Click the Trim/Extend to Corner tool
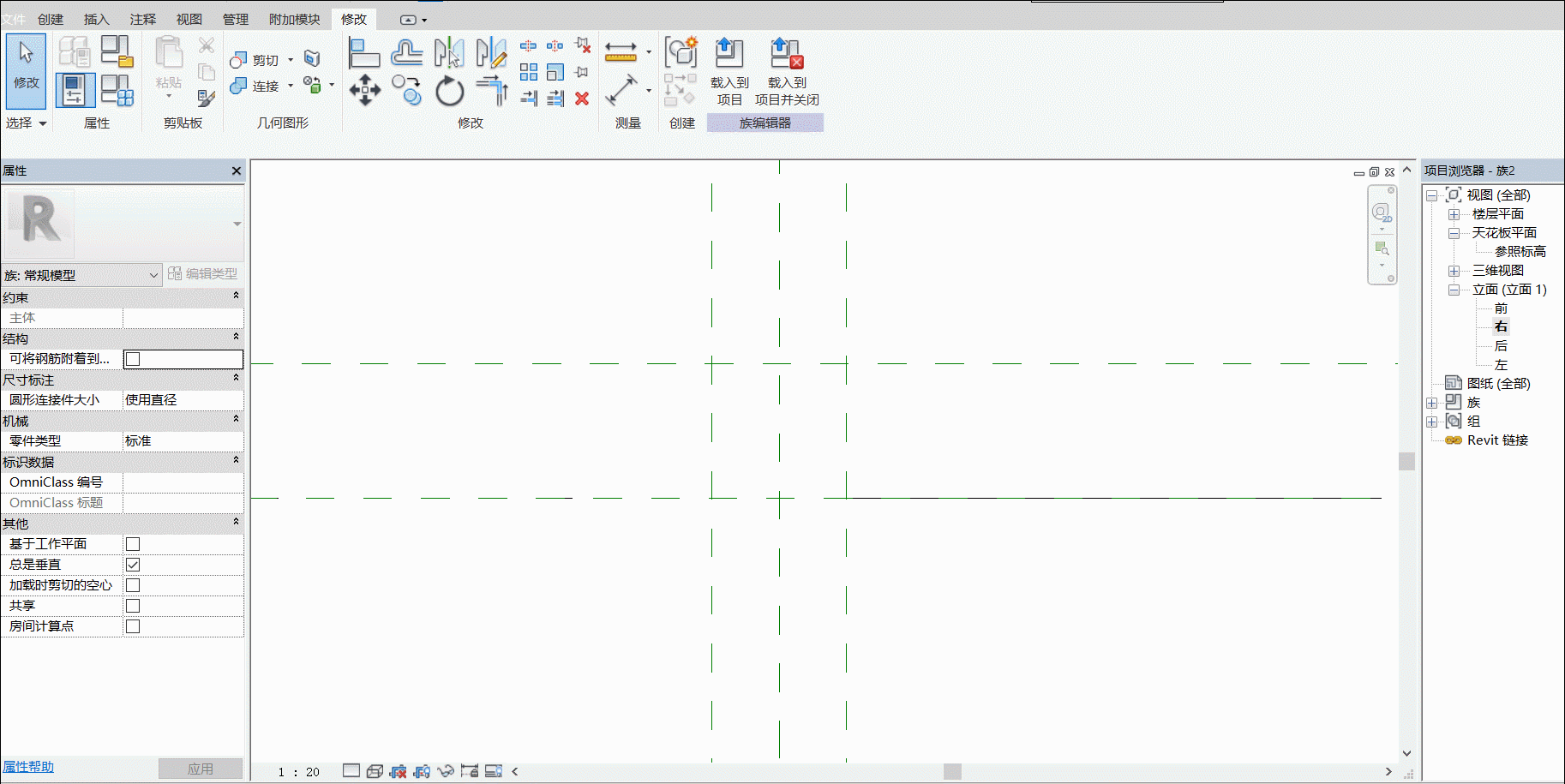The width and height of the screenshot is (1565, 784). click(x=492, y=90)
